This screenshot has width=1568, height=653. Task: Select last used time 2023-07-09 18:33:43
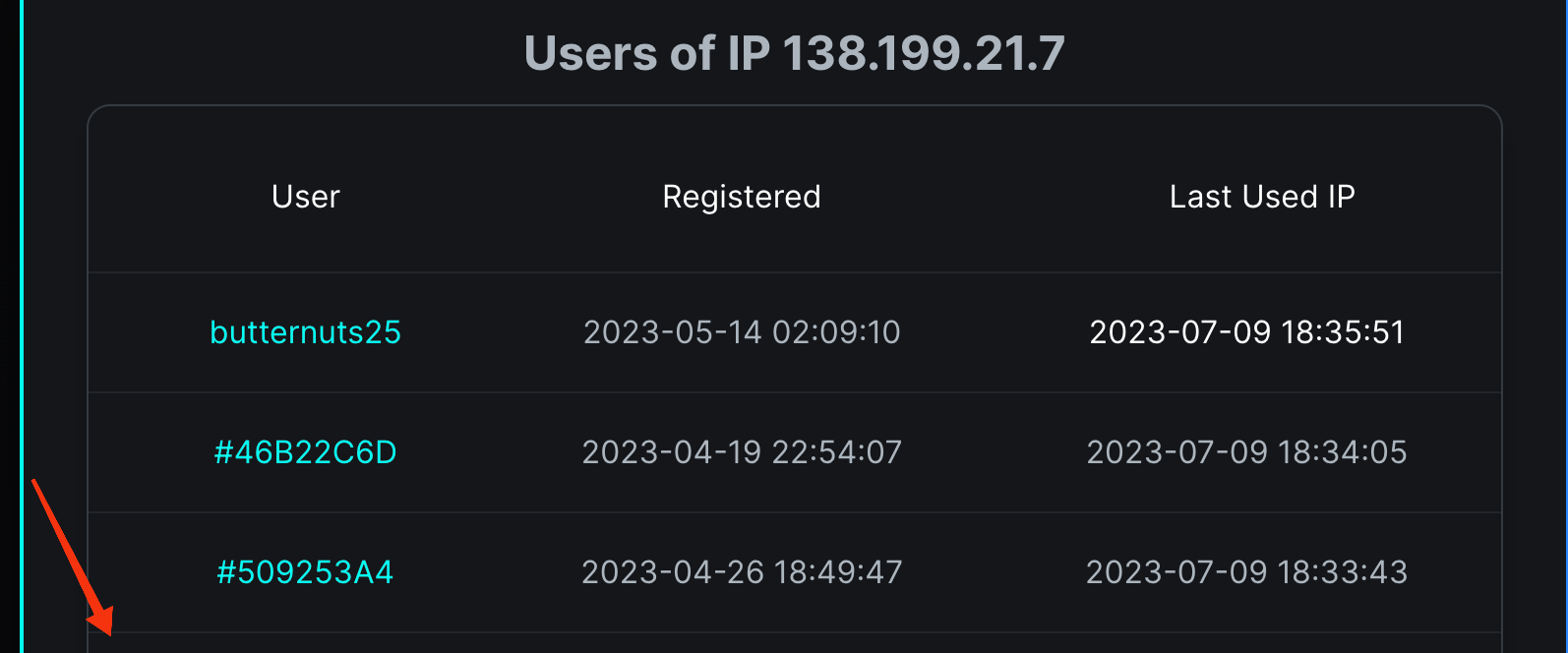1246,572
